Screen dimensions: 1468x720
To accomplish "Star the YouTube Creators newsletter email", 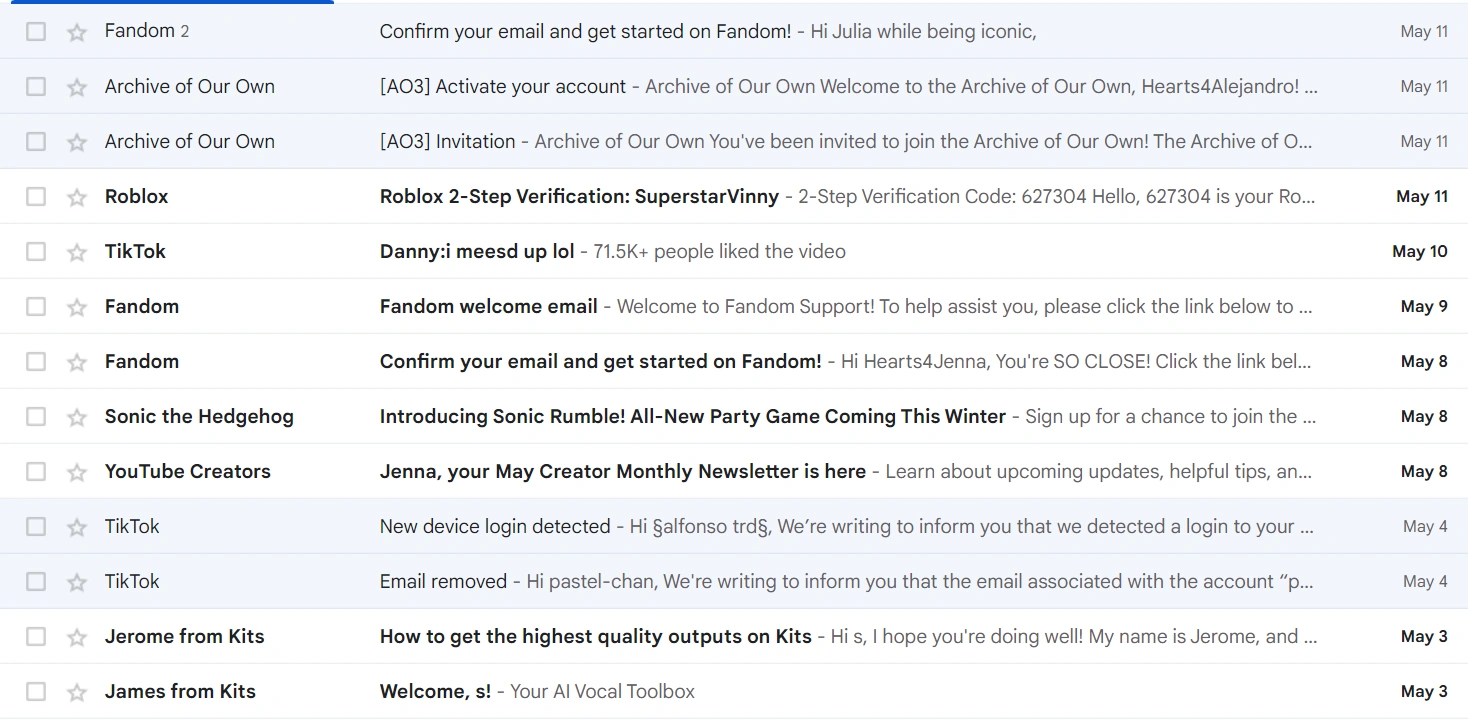I will pos(77,472).
